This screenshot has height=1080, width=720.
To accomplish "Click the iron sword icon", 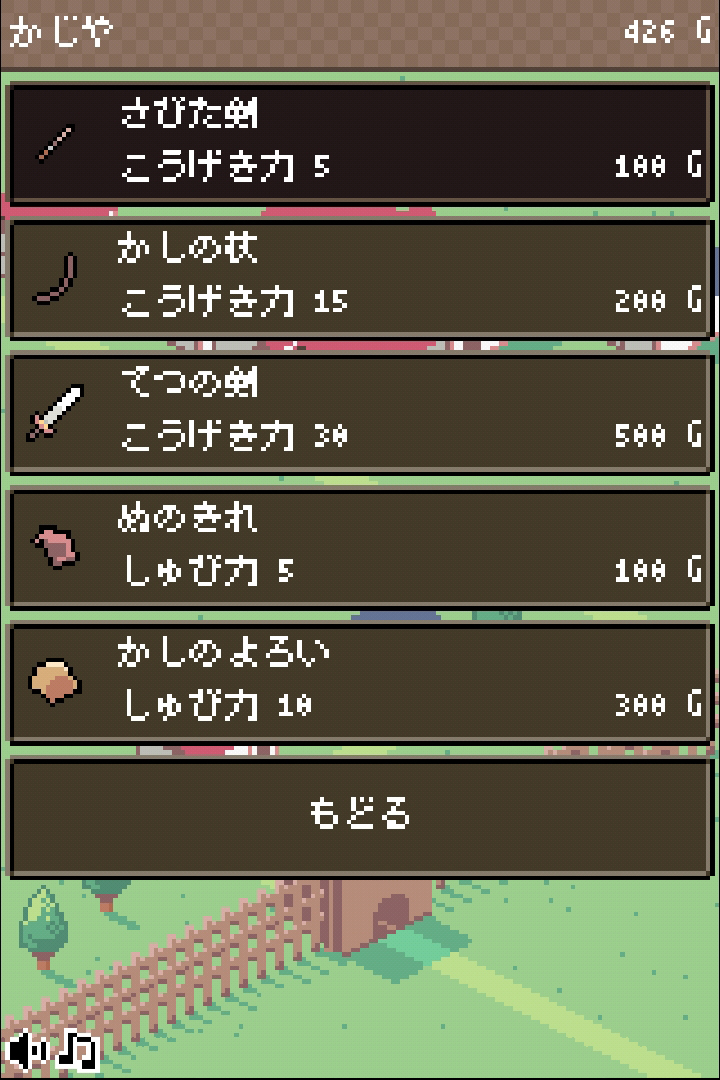I will 55,413.
